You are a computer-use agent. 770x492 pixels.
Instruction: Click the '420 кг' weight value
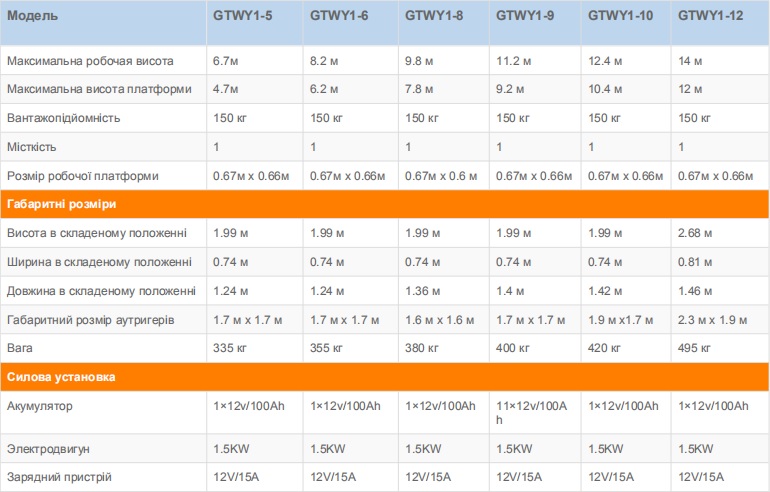click(x=604, y=348)
